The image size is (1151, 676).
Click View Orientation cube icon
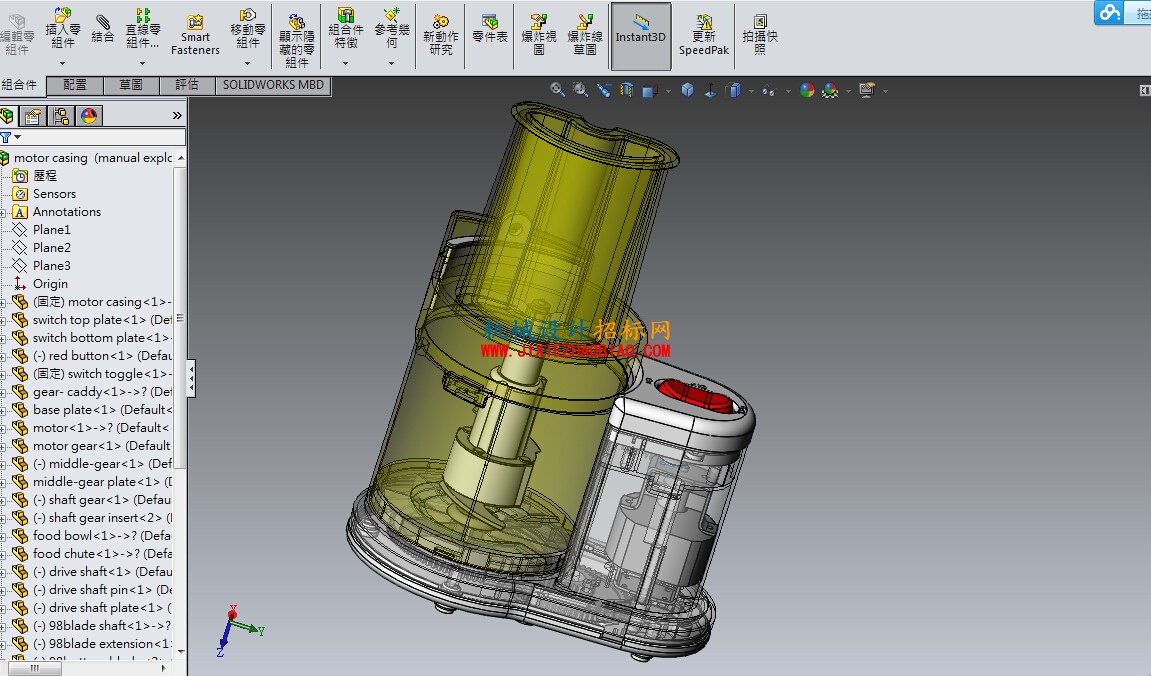coord(650,91)
